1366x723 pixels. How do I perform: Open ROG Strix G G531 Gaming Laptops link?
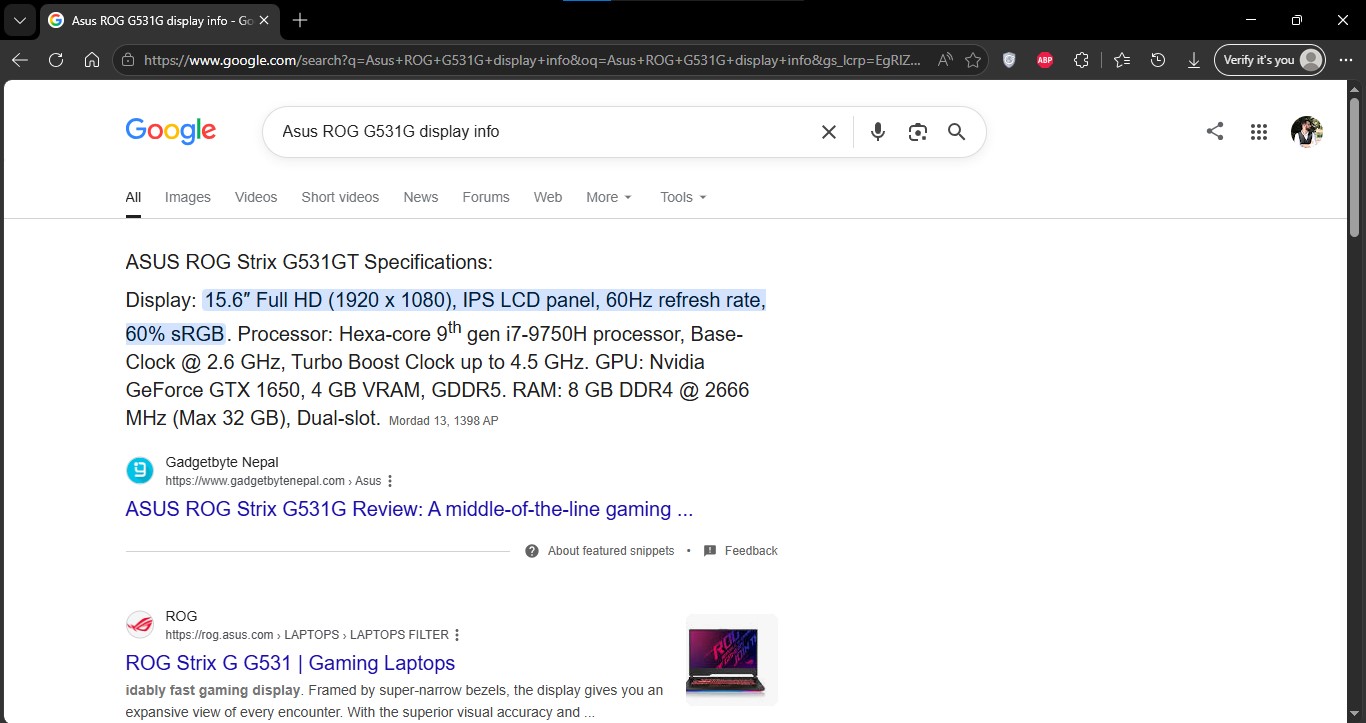point(290,663)
